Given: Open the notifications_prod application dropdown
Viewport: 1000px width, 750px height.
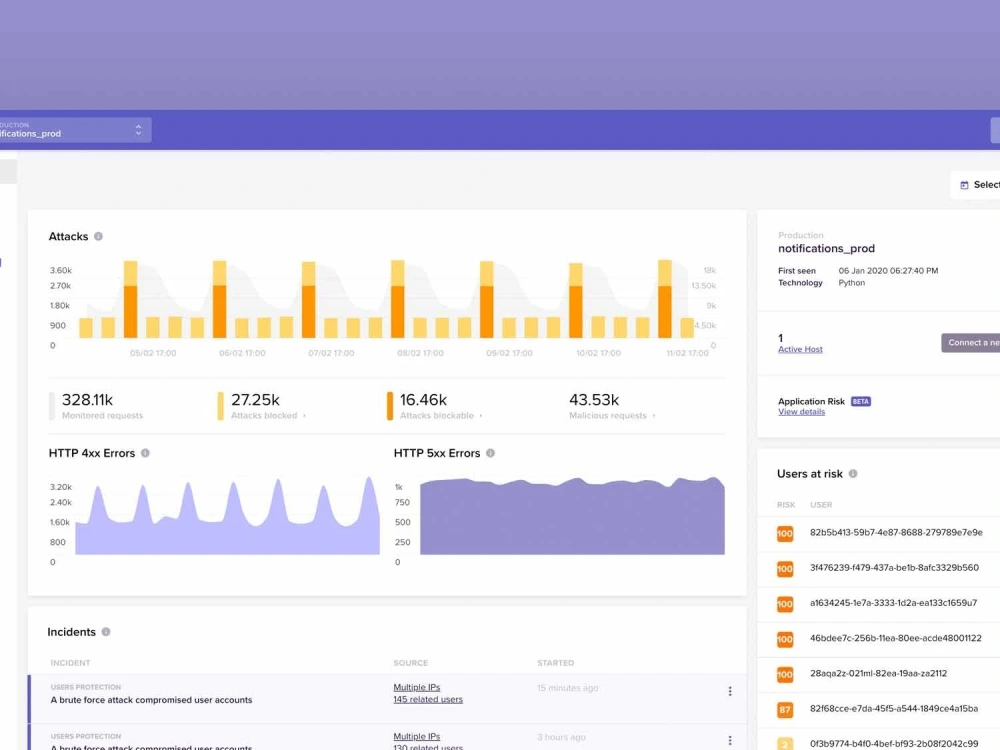Looking at the screenshot, I should pos(75,130).
